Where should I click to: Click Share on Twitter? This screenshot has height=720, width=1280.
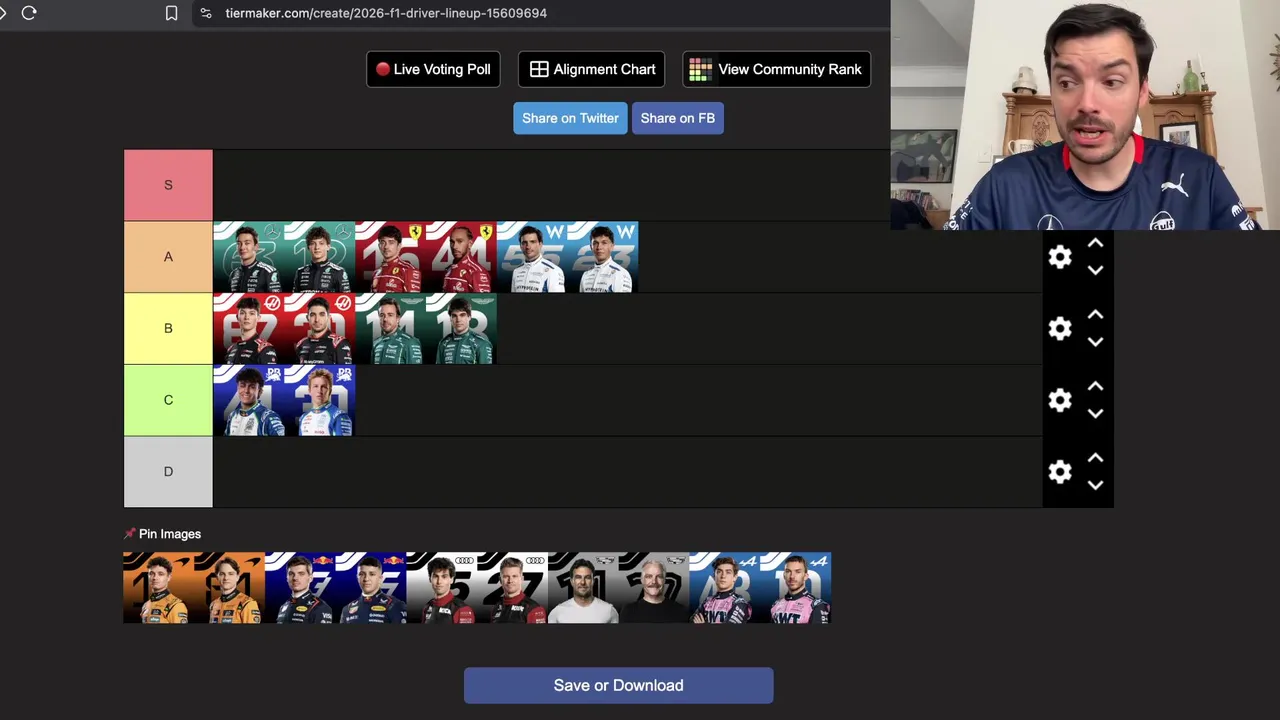[570, 118]
